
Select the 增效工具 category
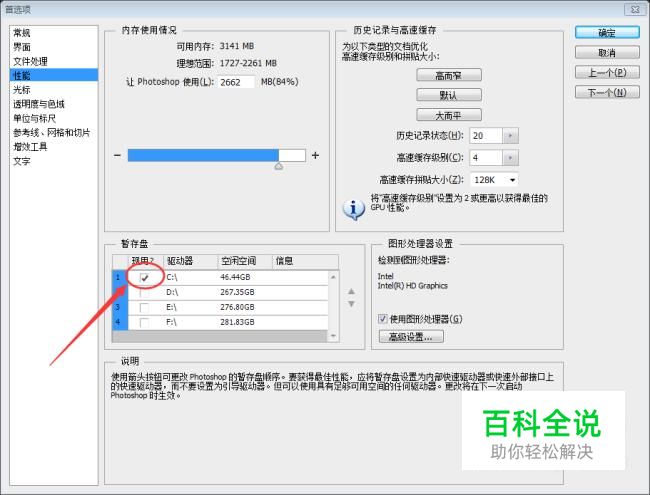[x=30, y=147]
